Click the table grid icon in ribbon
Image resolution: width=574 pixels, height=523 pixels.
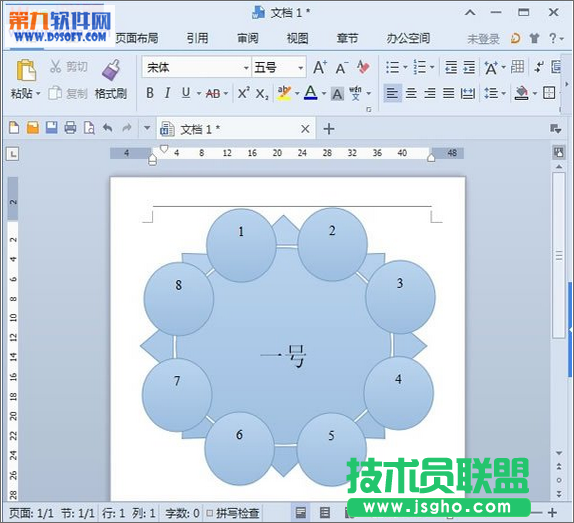(x=518, y=67)
